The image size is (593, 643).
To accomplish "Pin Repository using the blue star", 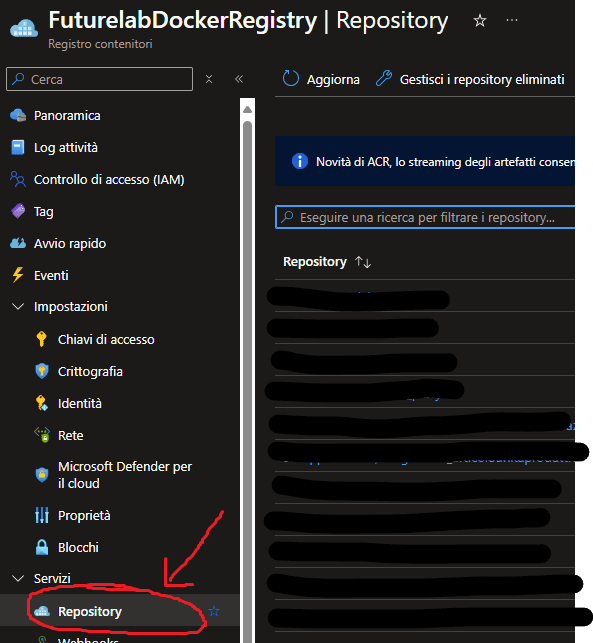I will pyautogui.click(x=214, y=611).
